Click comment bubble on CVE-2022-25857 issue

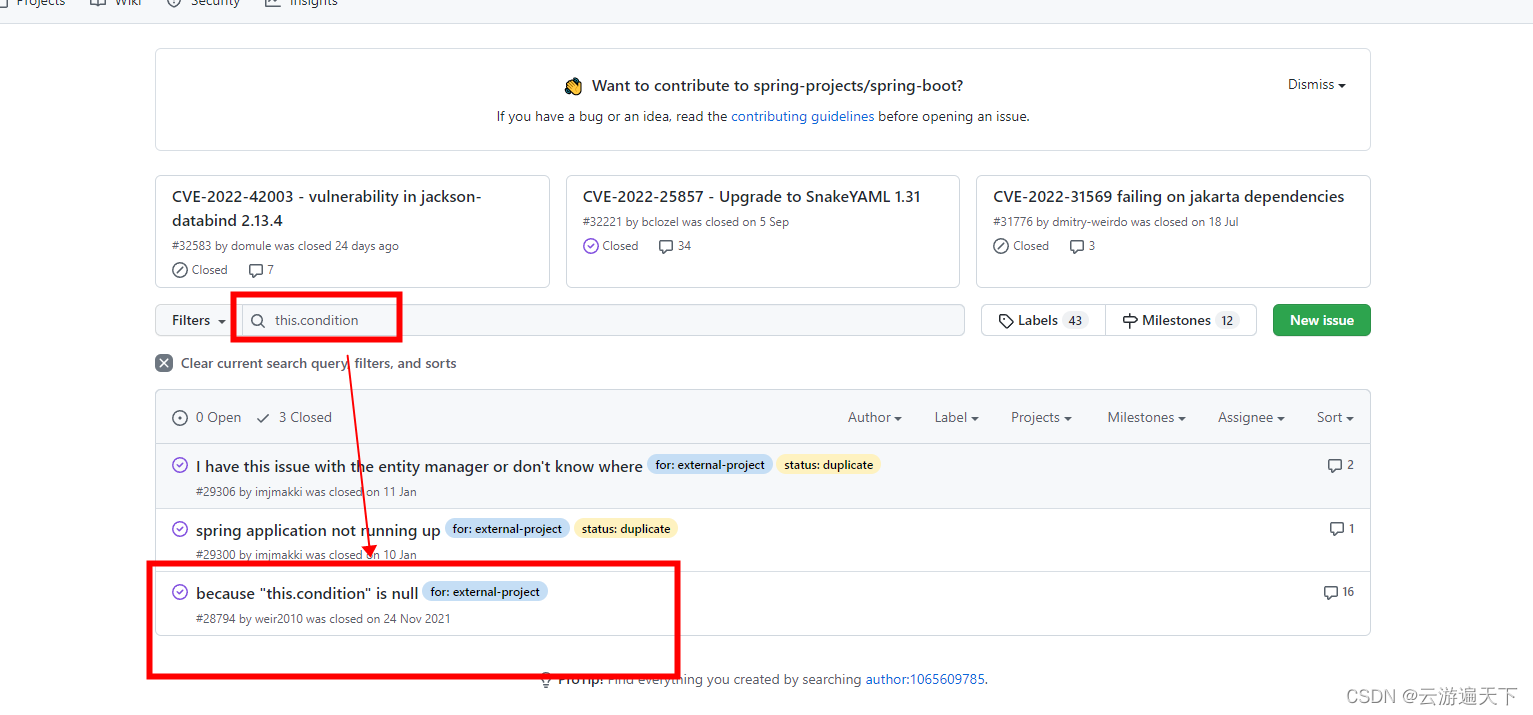pyautogui.click(x=665, y=245)
